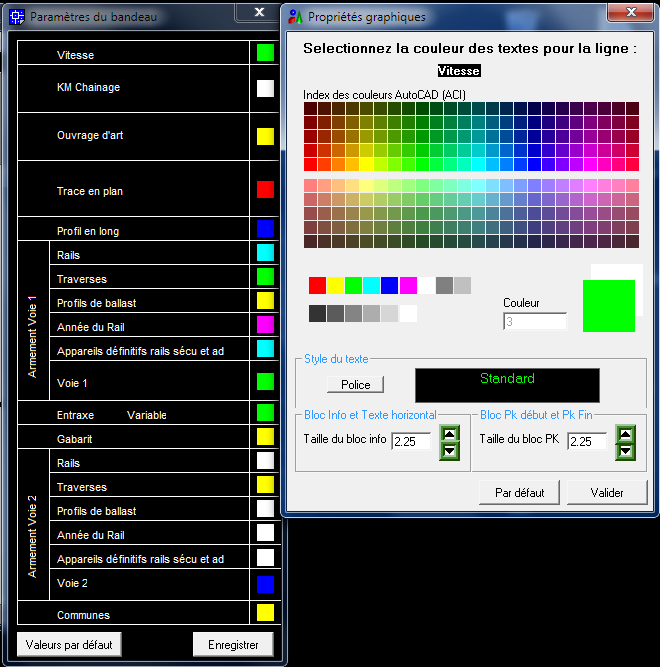Image resolution: width=660 pixels, height=667 pixels.
Task: Click the Armement Voie 1 vertical header
Action: [x=33, y=336]
